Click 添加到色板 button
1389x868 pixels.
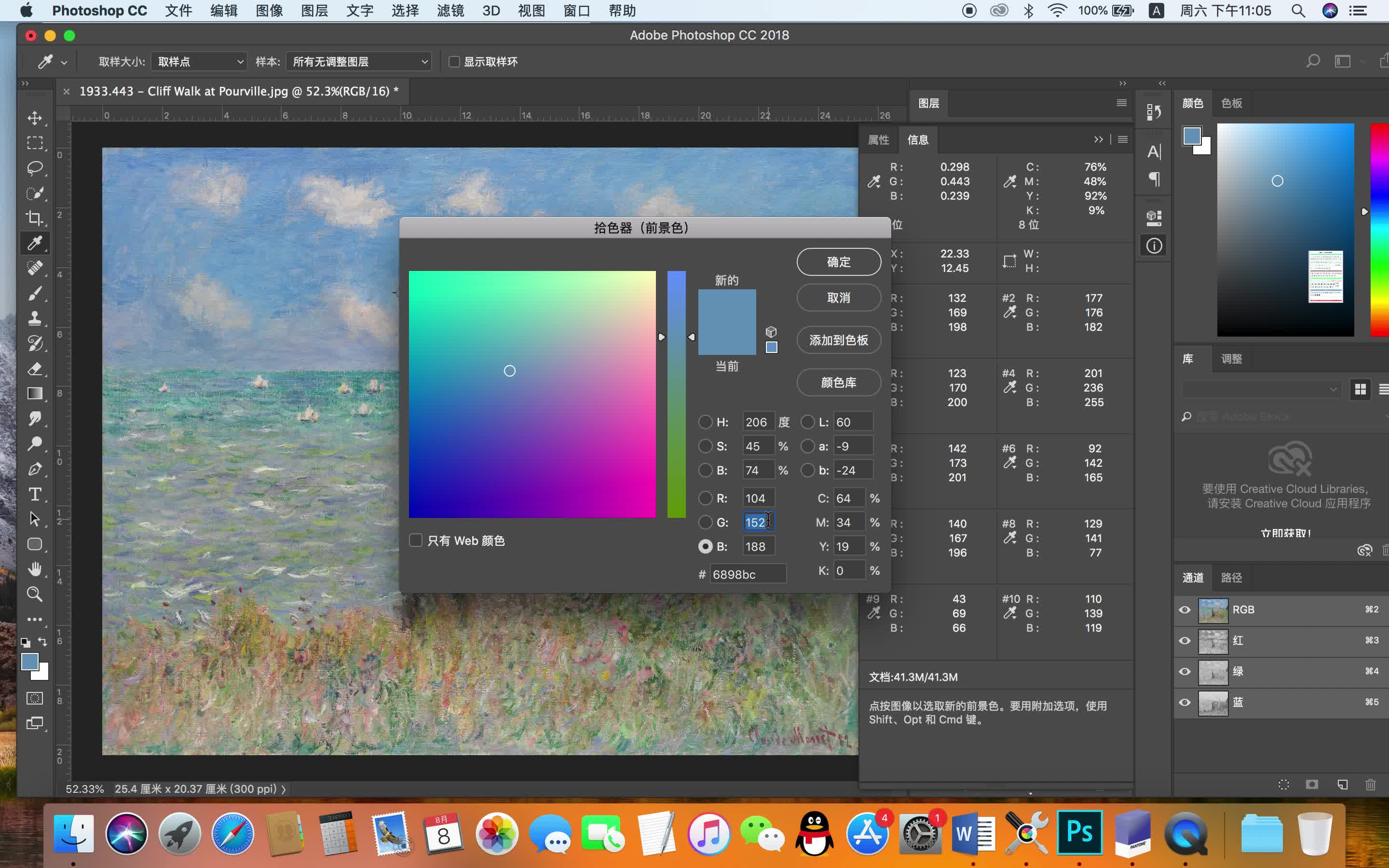pyautogui.click(x=839, y=340)
